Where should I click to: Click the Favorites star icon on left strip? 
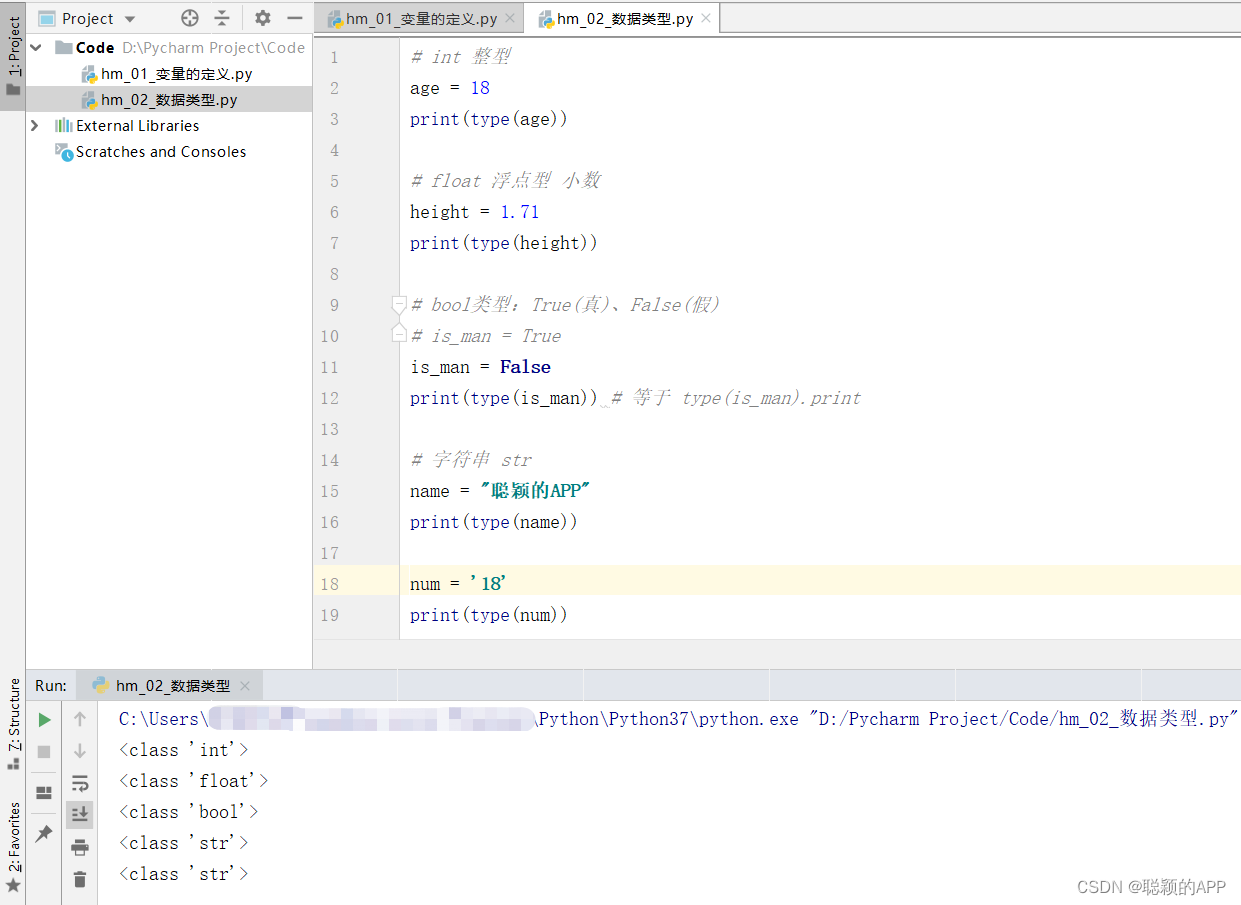(13, 885)
